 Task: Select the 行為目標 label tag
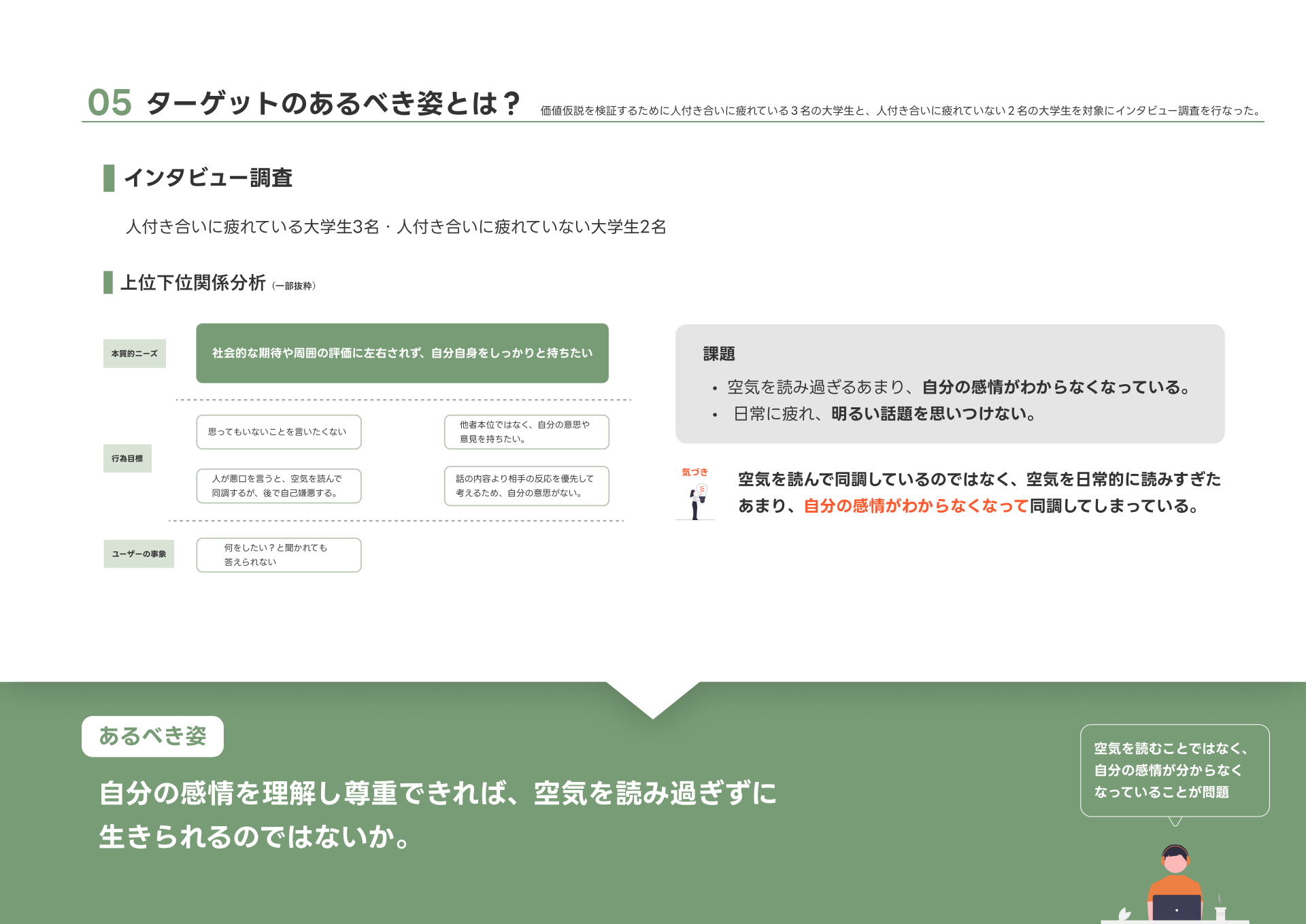[127, 458]
